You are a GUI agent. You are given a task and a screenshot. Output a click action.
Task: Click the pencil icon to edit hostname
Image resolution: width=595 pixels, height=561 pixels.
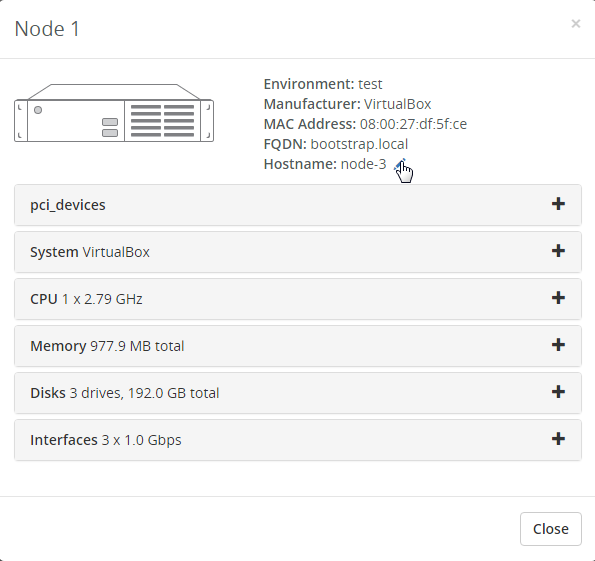pyautogui.click(x=400, y=165)
